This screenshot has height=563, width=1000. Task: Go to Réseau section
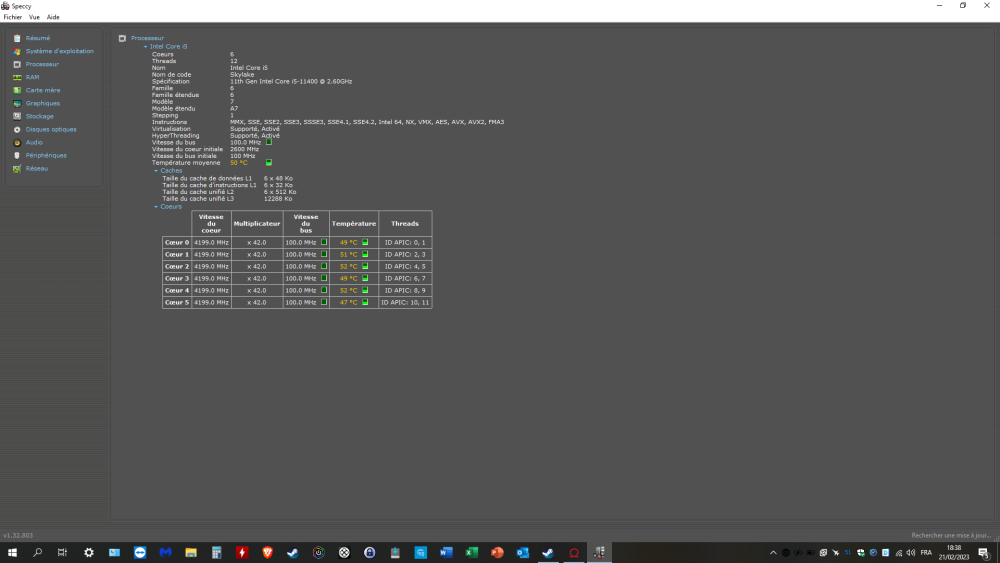(x=36, y=169)
